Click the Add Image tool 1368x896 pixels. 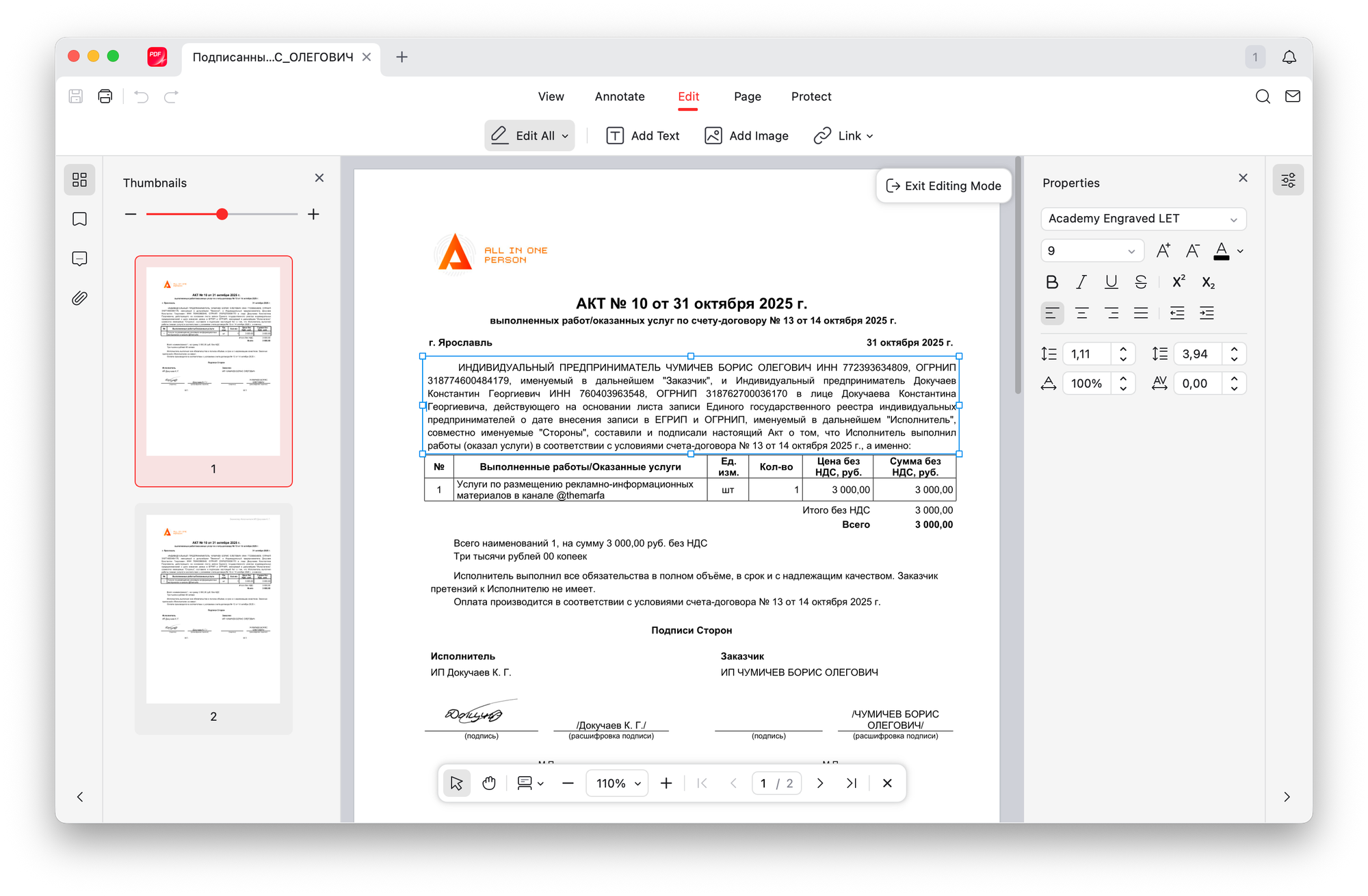pos(746,135)
